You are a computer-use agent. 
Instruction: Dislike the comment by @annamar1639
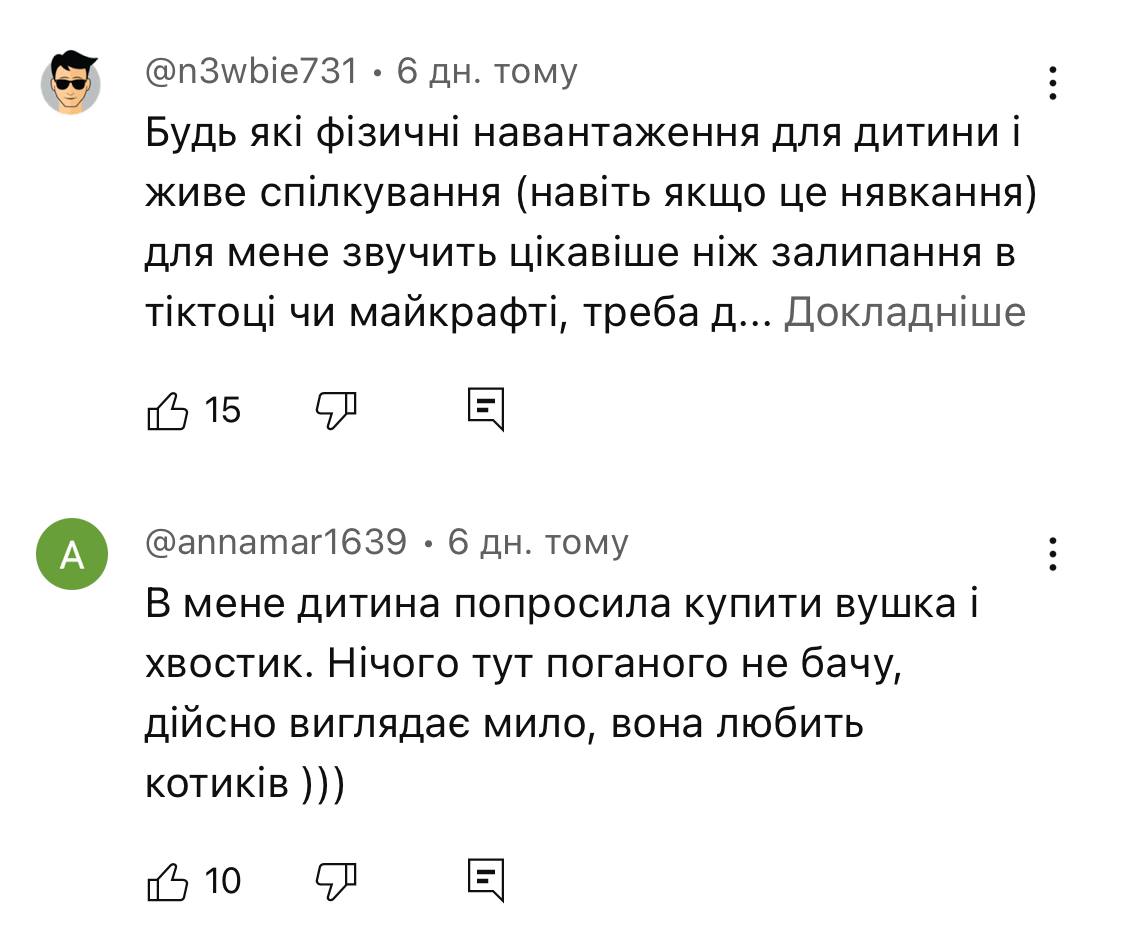(x=336, y=880)
